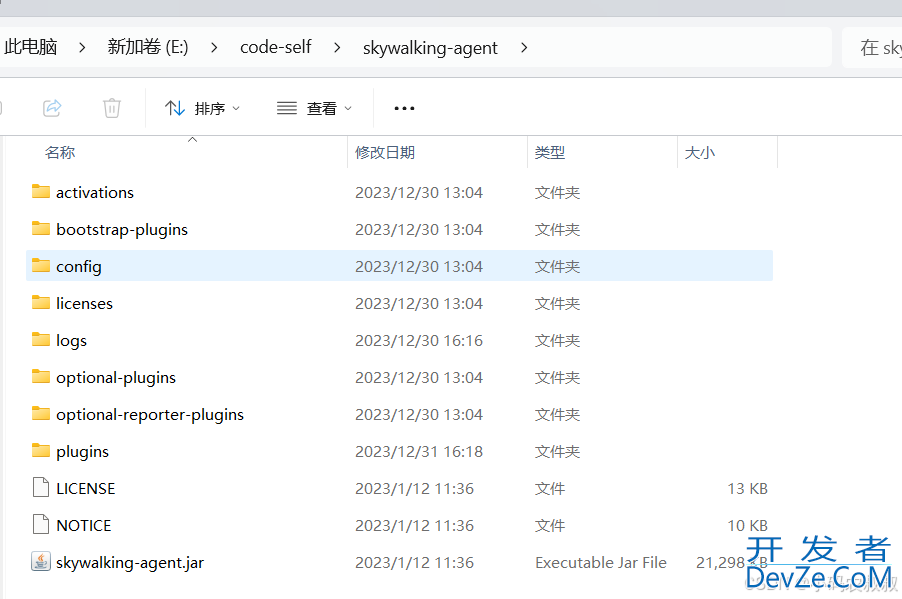Sort by the 名称 column header
Viewport: 902px width, 599px height.
(x=60, y=152)
